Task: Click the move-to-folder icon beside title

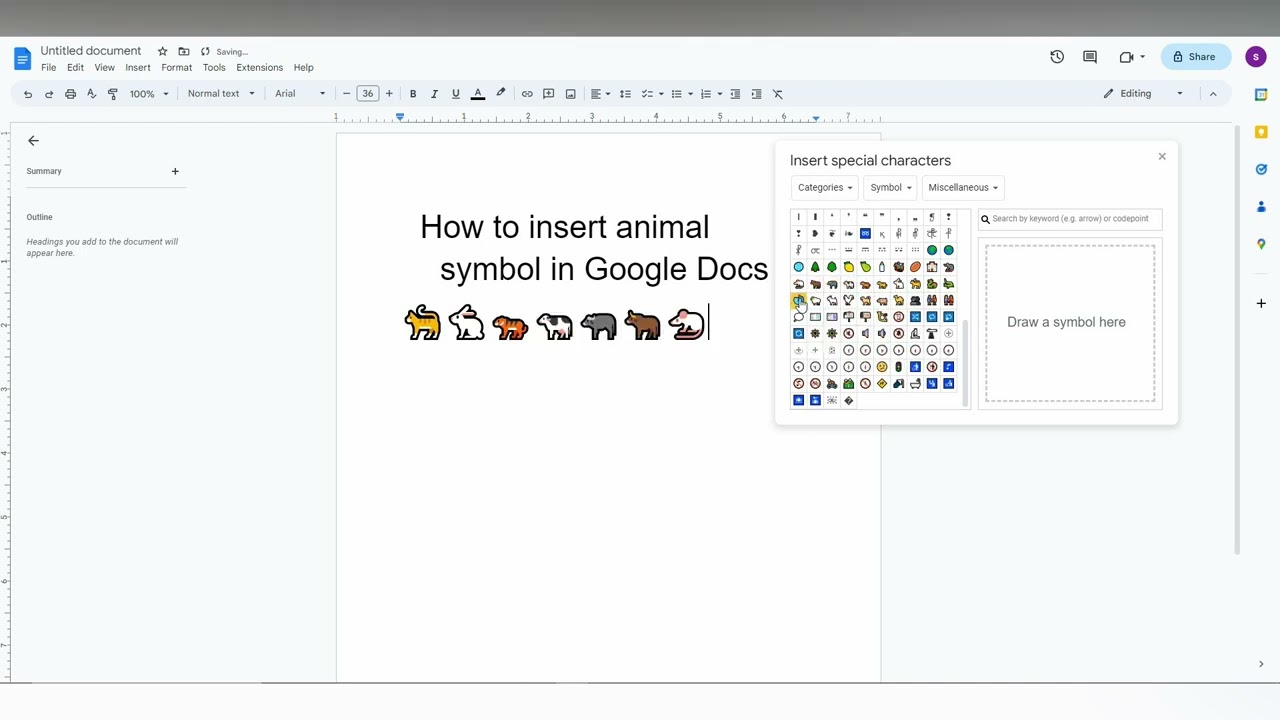Action: pyautogui.click(x=184, y=51)
